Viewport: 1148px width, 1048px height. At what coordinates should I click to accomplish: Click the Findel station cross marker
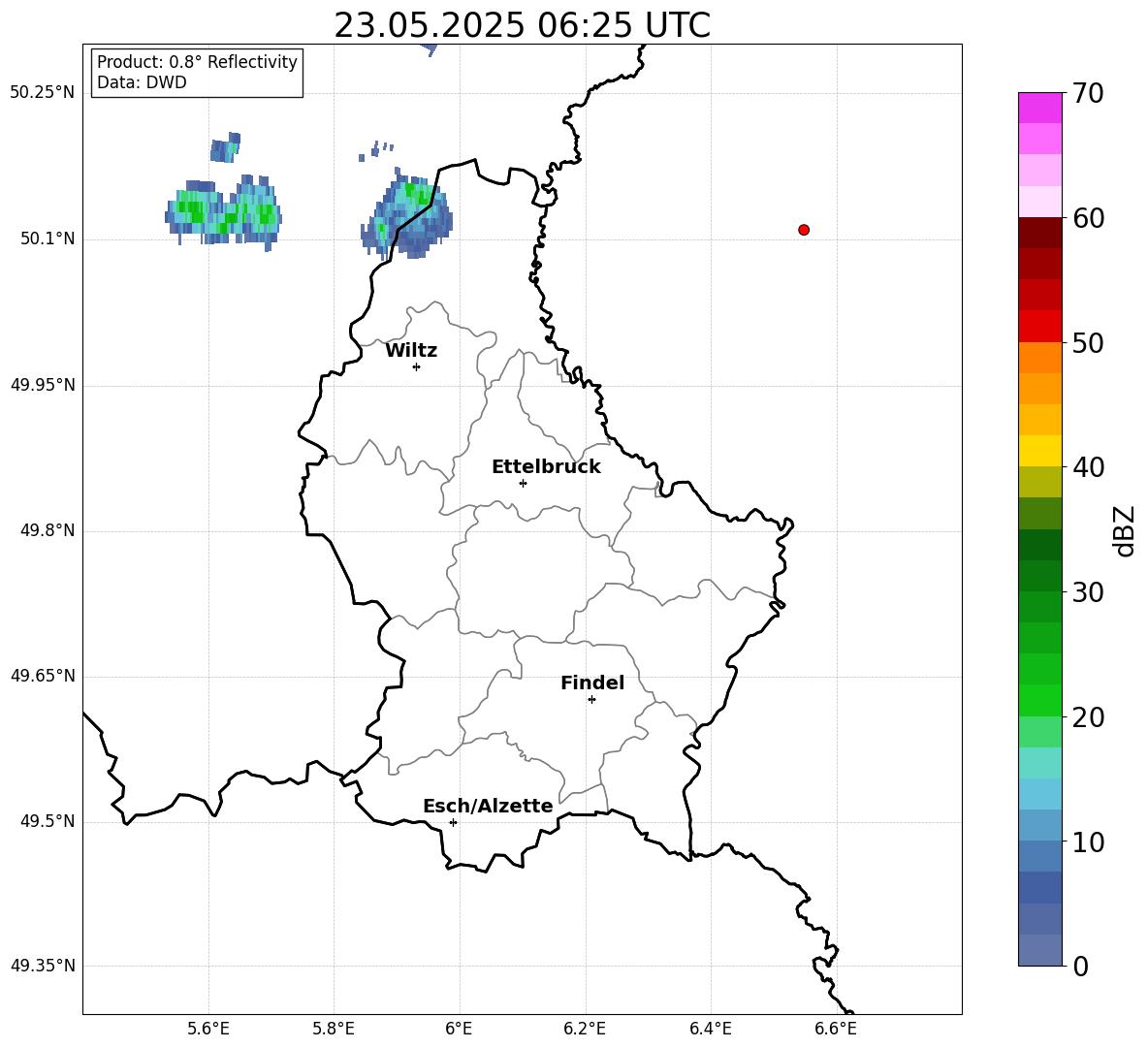[x=591, y=700]
